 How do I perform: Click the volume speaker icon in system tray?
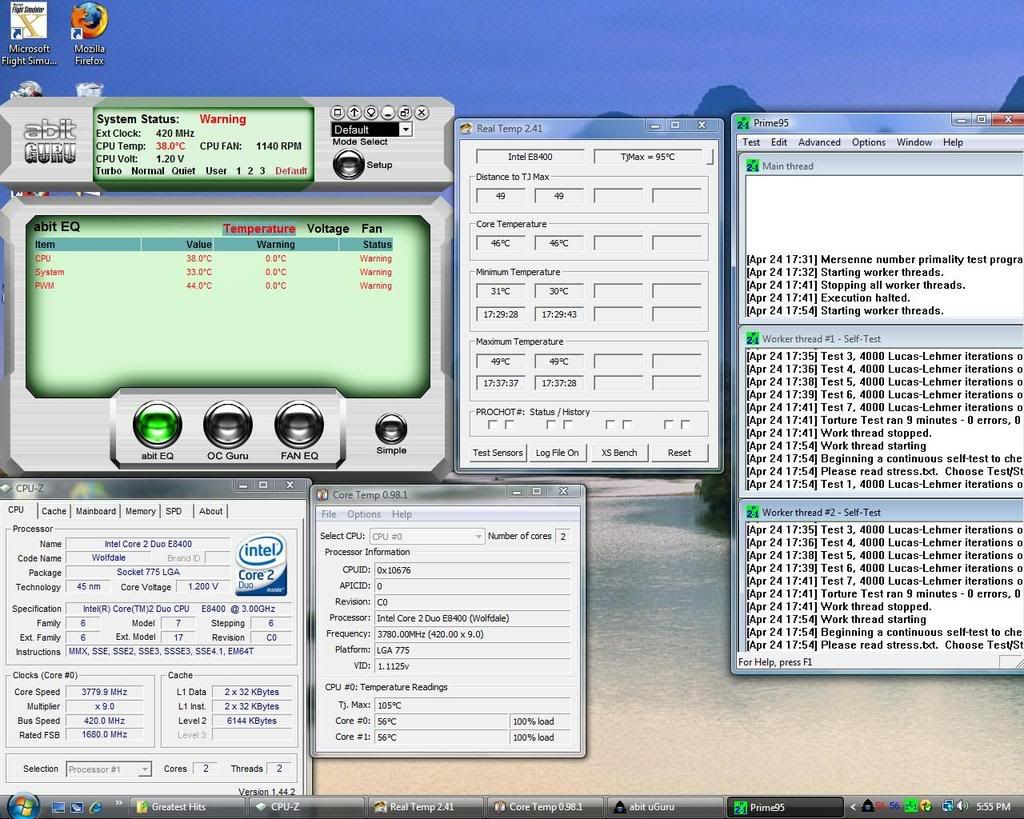[962, 806]
